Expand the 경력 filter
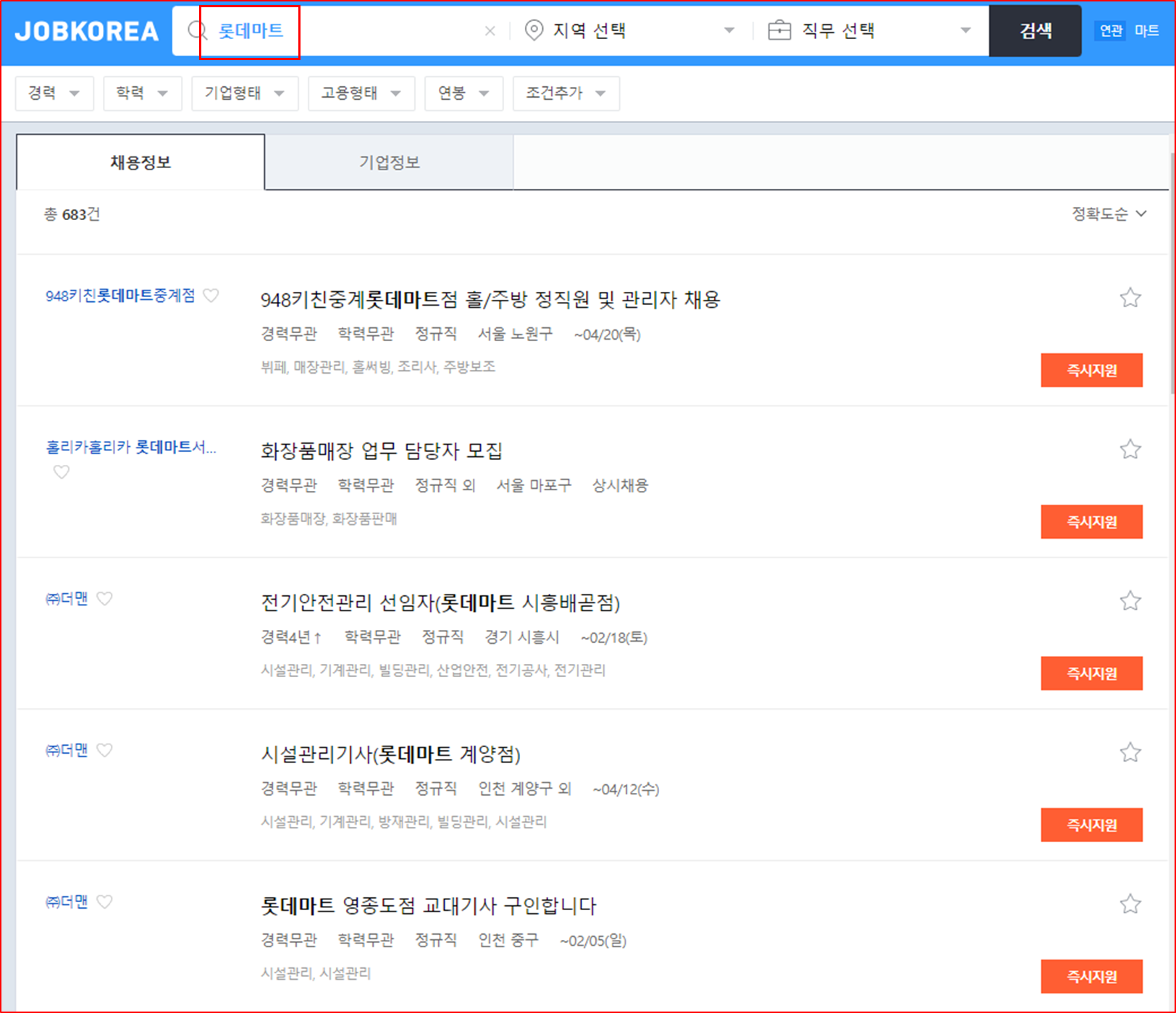The image size is (1176, 1013). [54, 93]
